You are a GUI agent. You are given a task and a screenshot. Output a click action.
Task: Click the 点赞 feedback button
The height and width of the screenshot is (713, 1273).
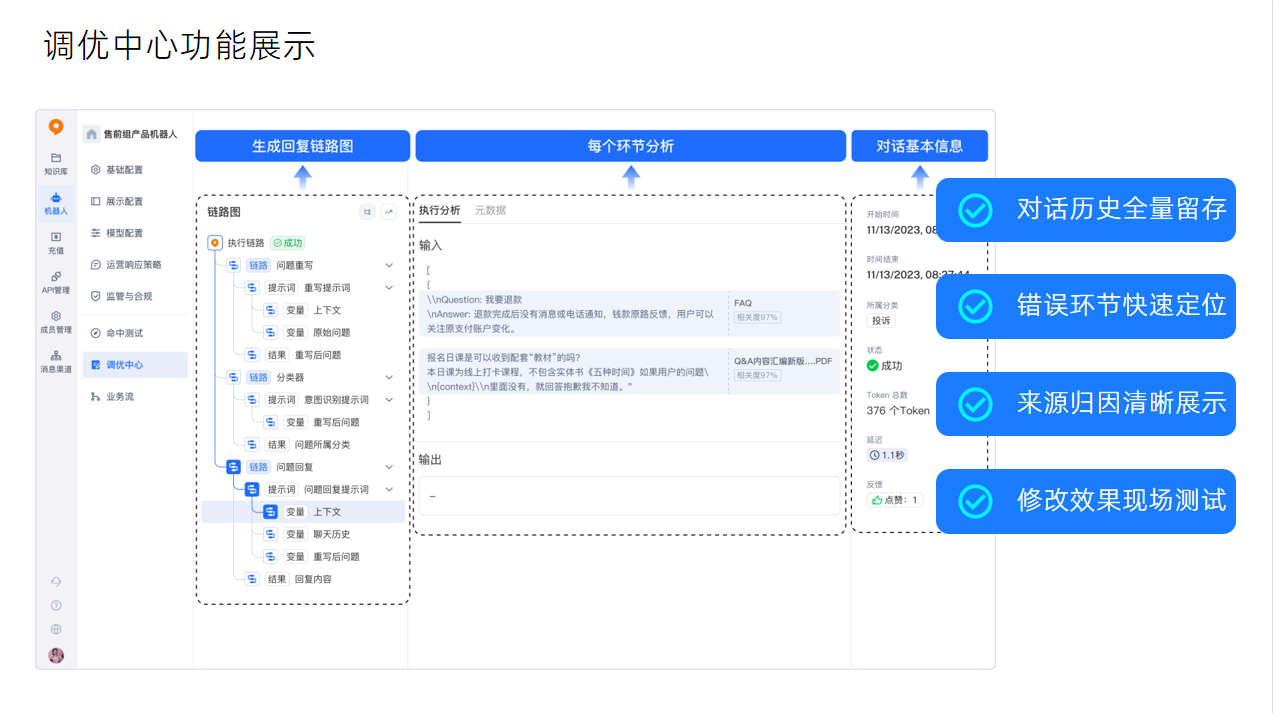point(895,500)
